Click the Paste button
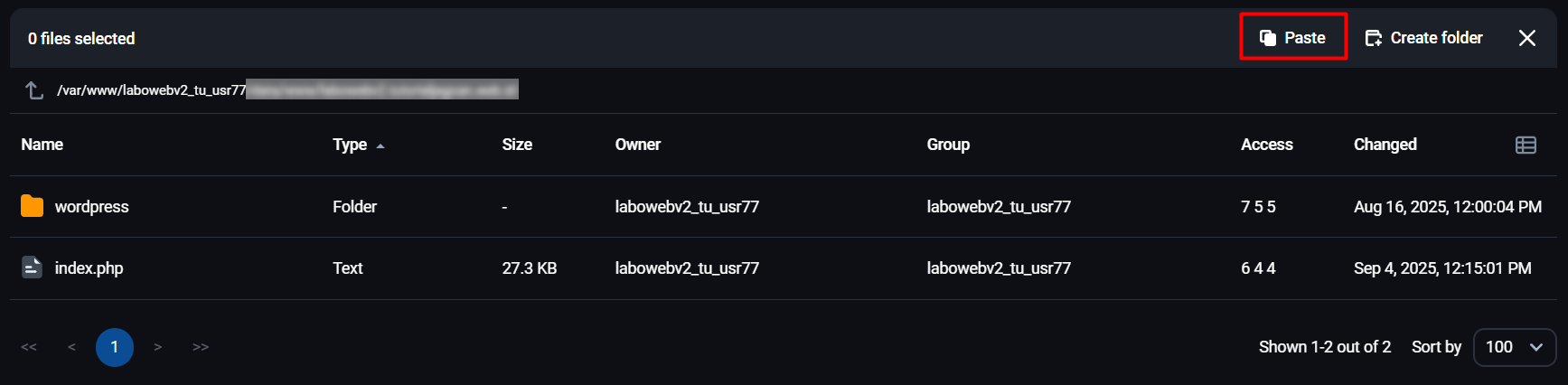 [1293, 37]
